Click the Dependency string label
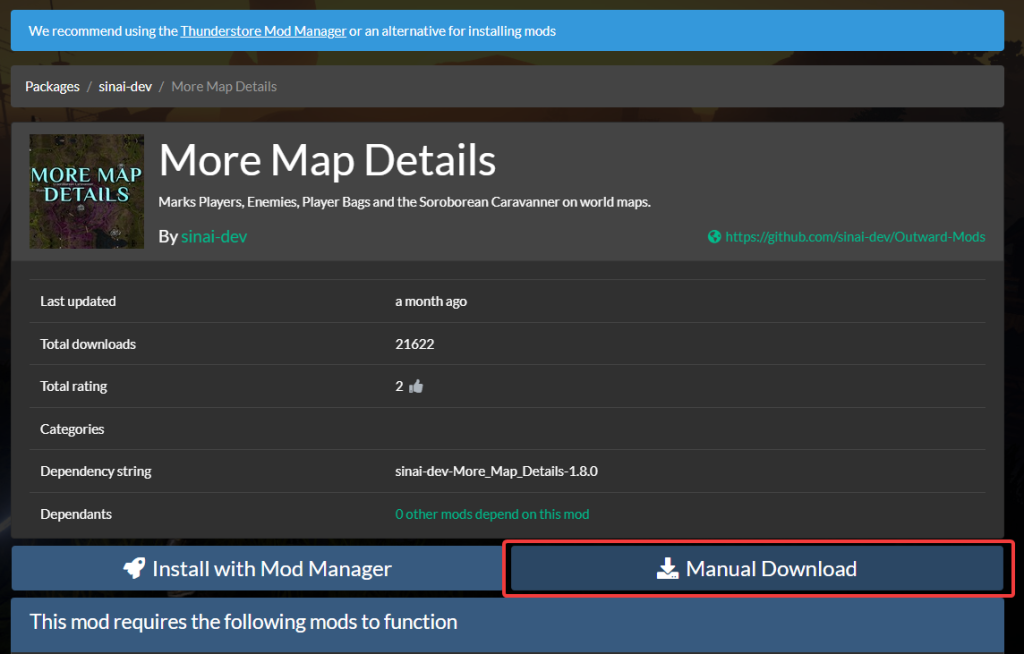Viewport: 1024px width, 654px height. [96, 471]
